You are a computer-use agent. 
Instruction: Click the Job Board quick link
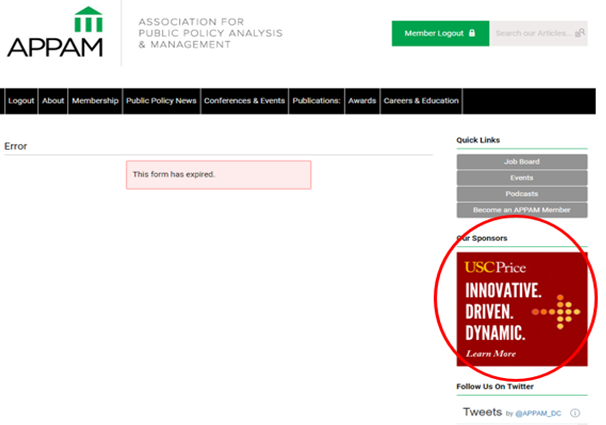522,162
